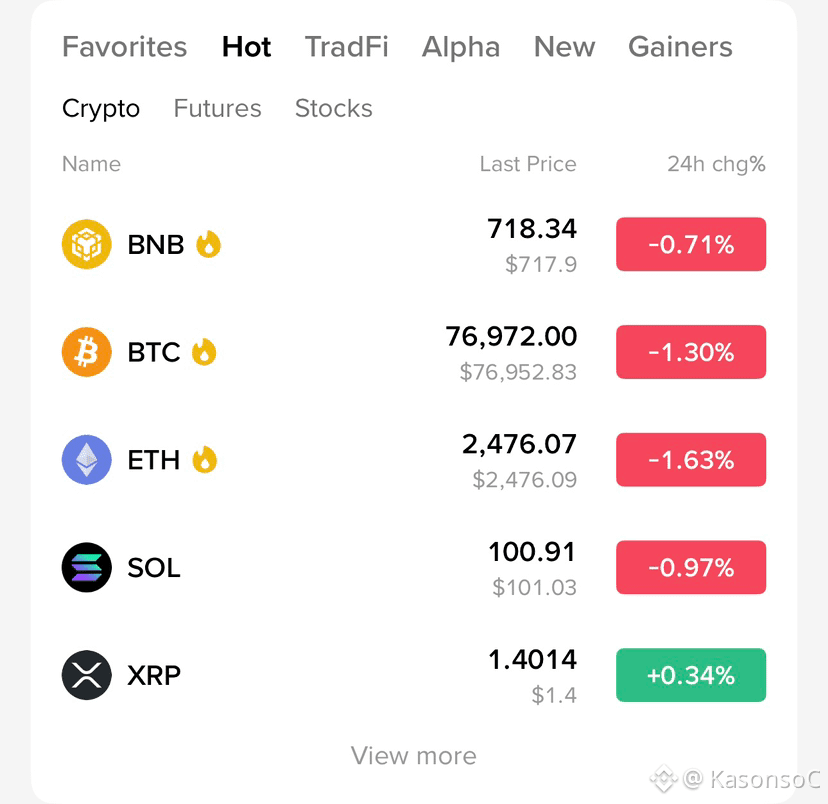Viewport: 828px width, 804px height.
Task: Click the flame icon next to BNB
Action: click(x=209, y=244)
